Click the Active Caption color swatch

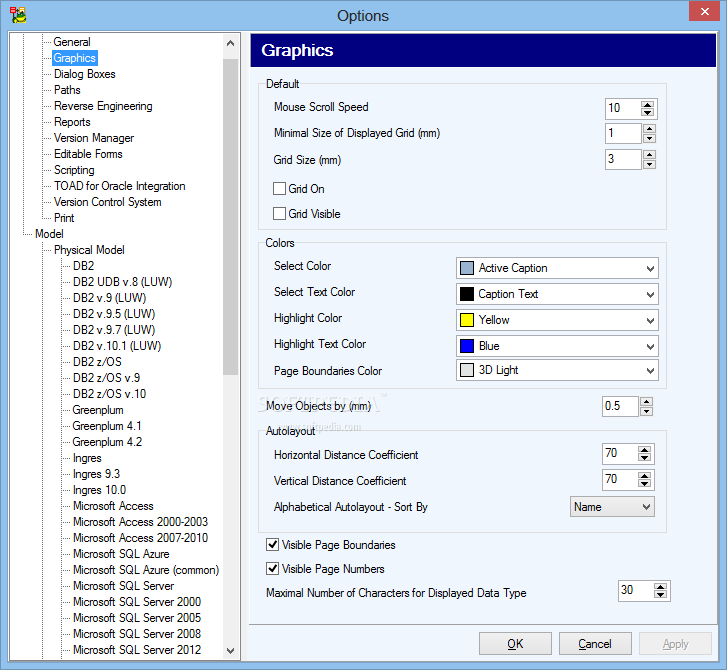tap(466, 268)
